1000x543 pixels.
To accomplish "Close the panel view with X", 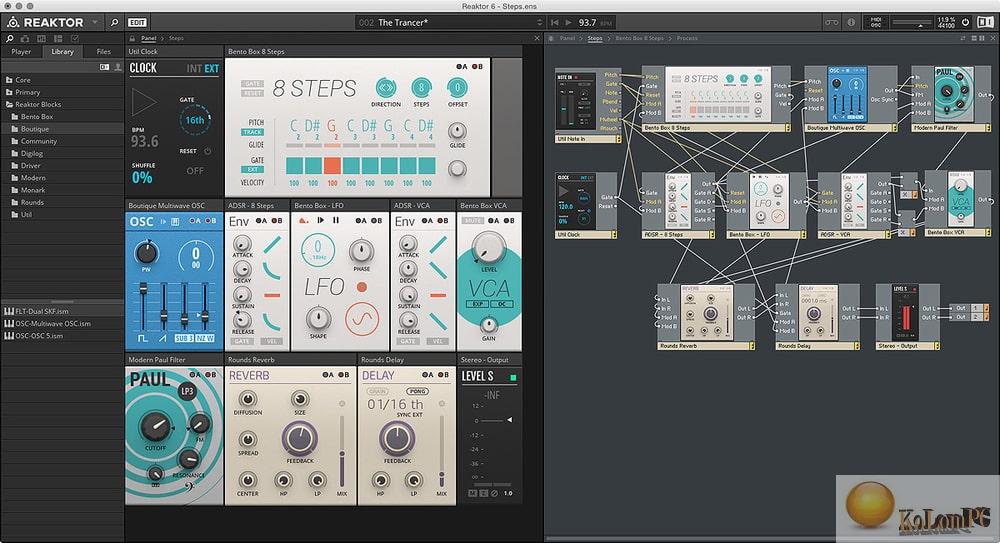I will pos(536,38).
